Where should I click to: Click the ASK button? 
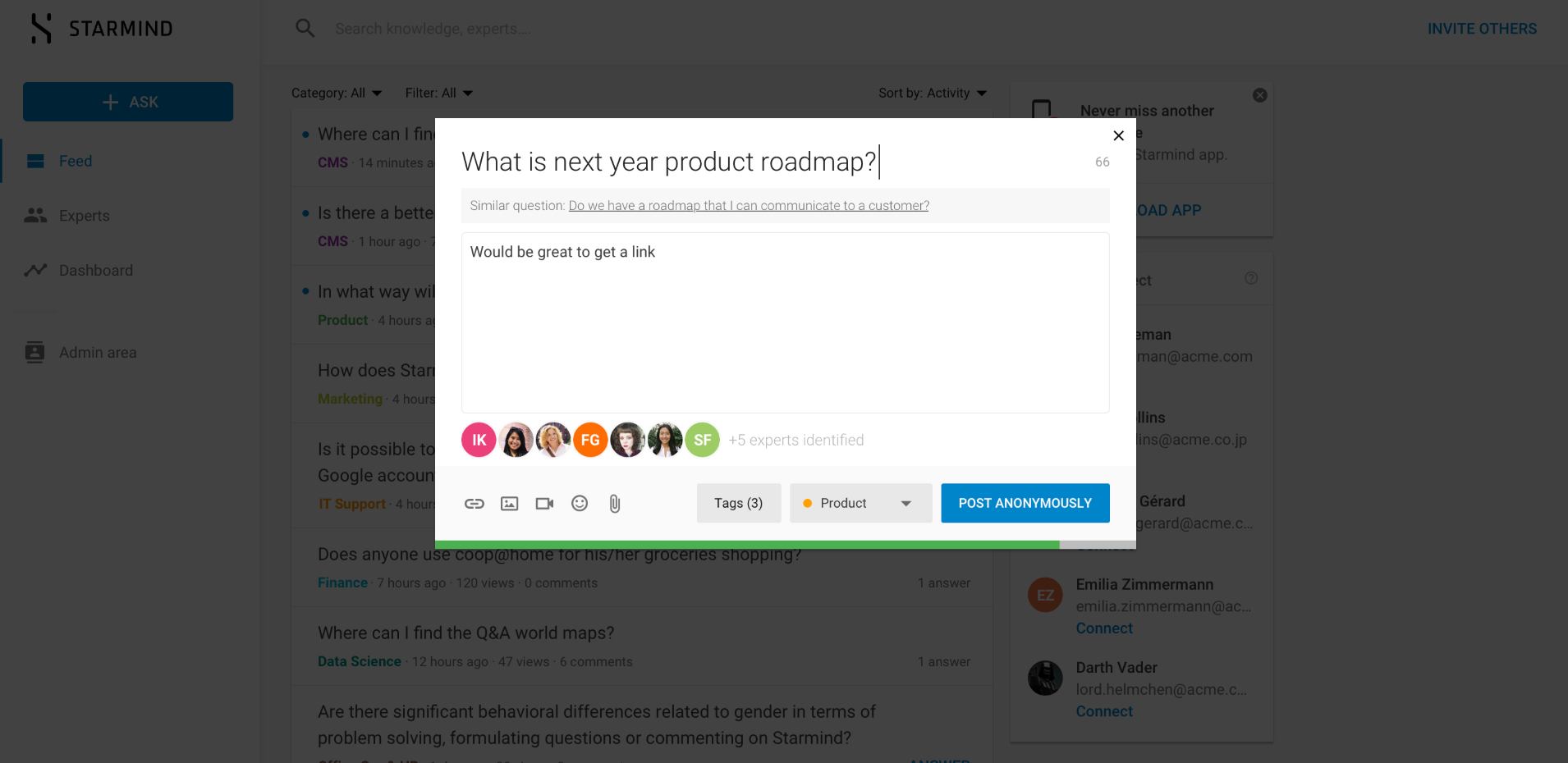tap(128, 102)
